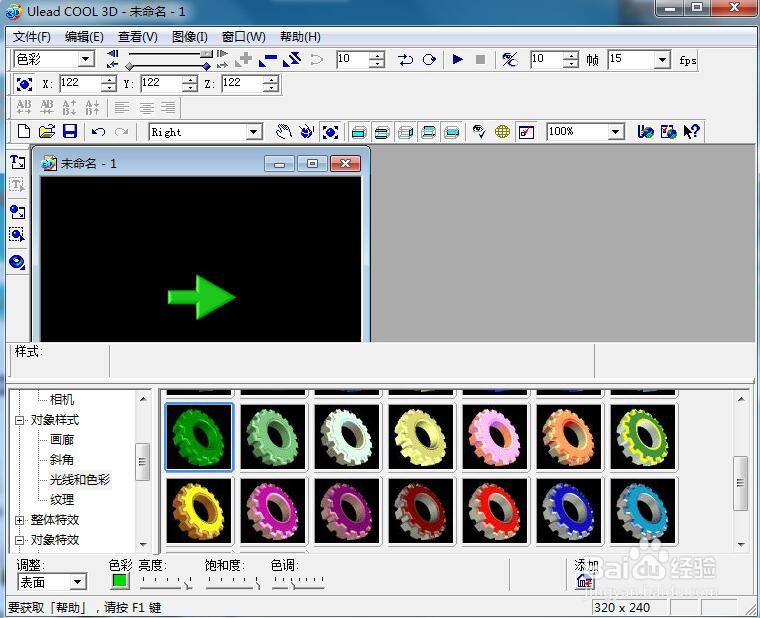The image size is (760, 618).
Task: Click the globe icon in the standard toolbar
Action: tap(503, 132)
